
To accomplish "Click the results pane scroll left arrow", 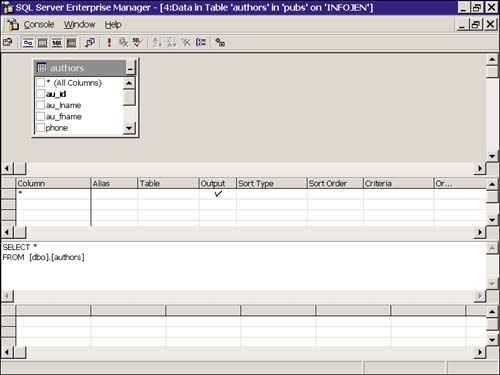I will pyautogui.click(x=7, y=352).
